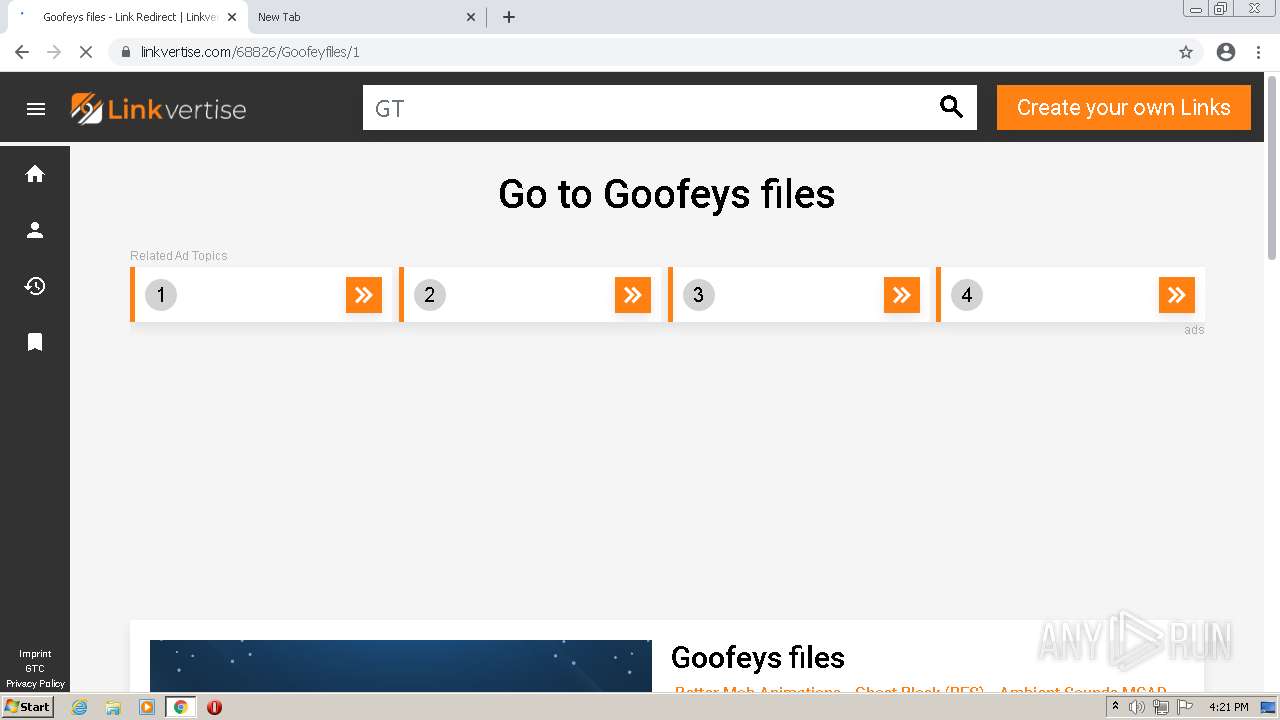The image size is (1280, 720).
Task: Launch Internet Explorer from the taskbar
Action: coord(80,707)
